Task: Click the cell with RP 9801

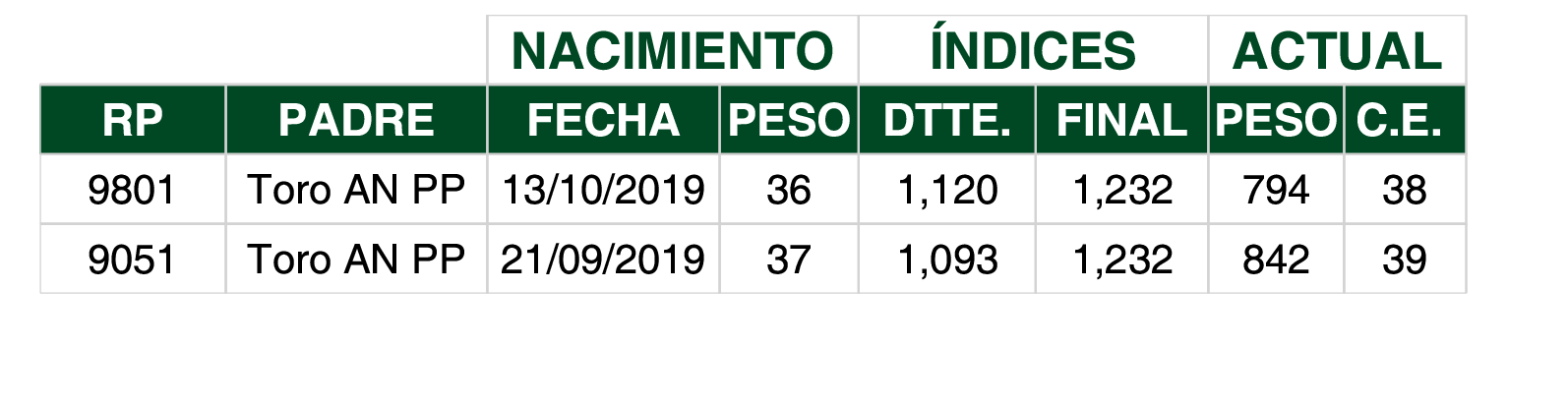Action: 133,190
